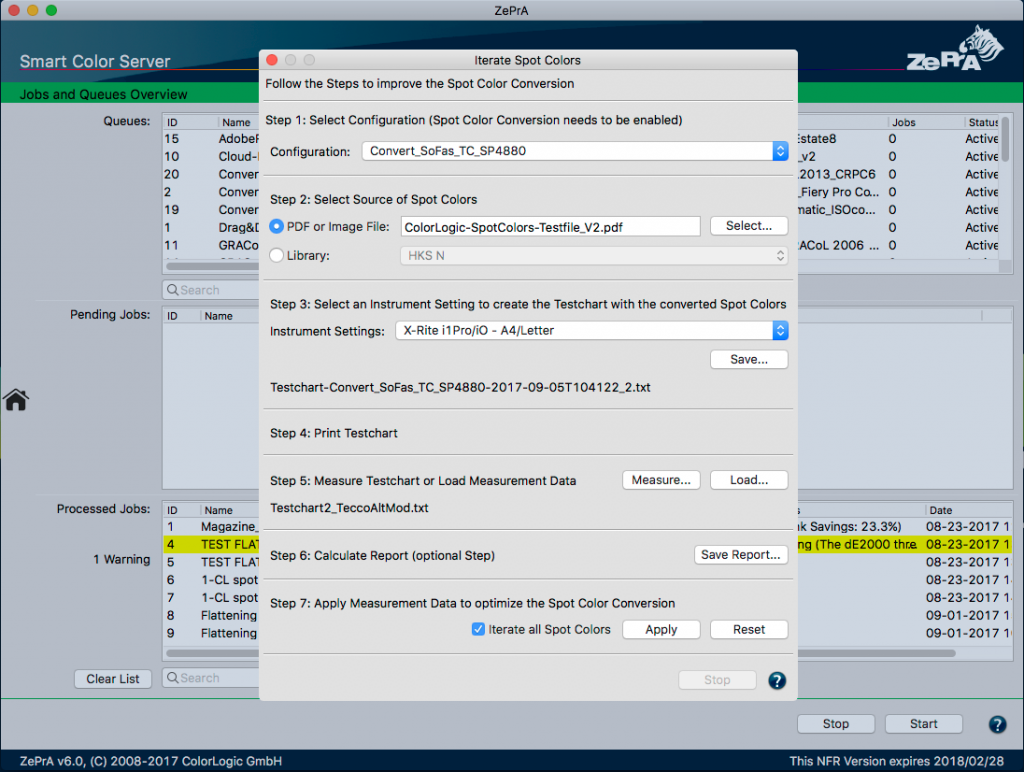Click the help icon at the window's bottom right
1024x772 pixels.
[997, 723]
